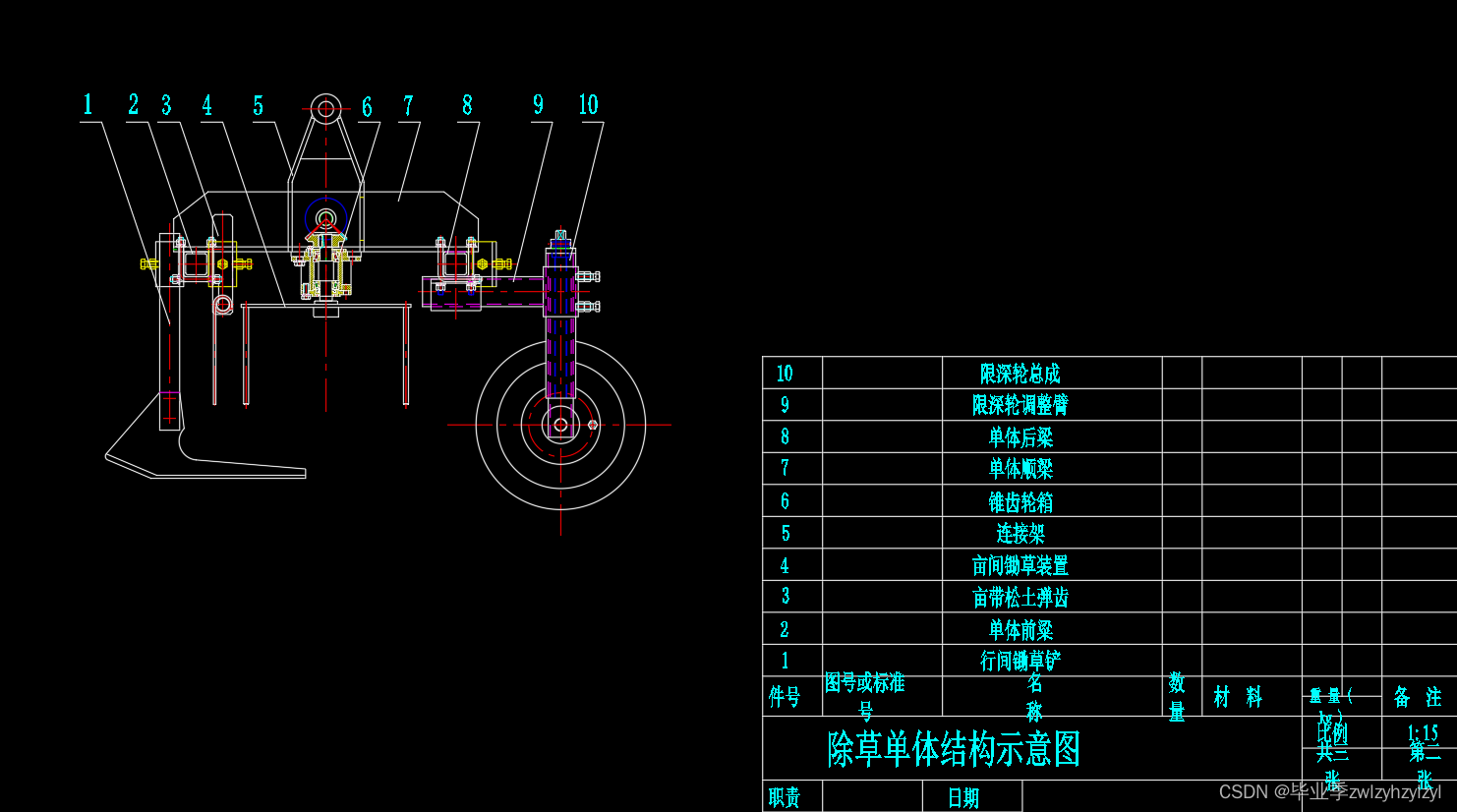Click the 单体前梁 table entry
Screen dimensions: 1457x812
point(1020,629)
